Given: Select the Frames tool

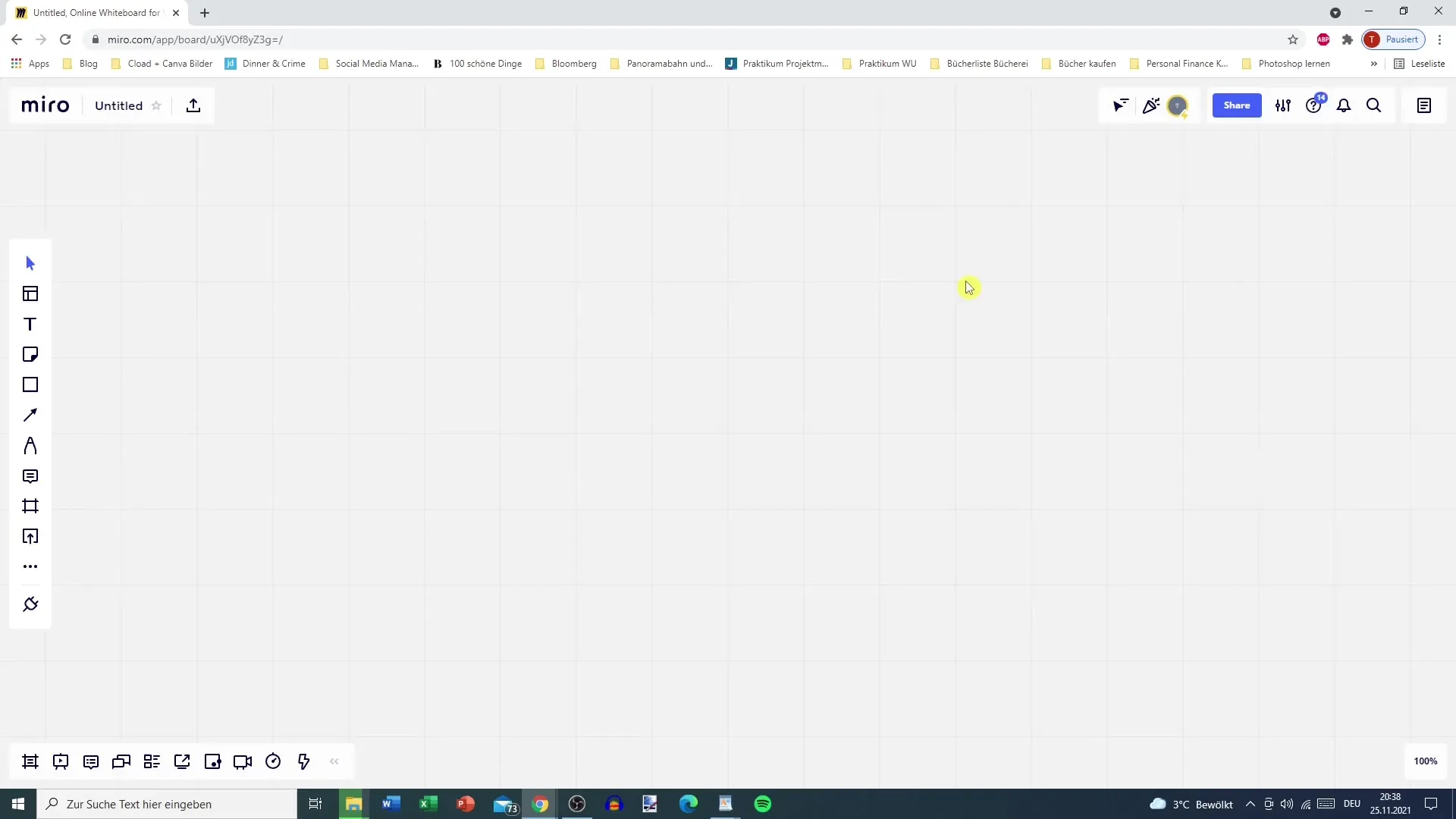Looking at the screenshot, I should [30, 506].
